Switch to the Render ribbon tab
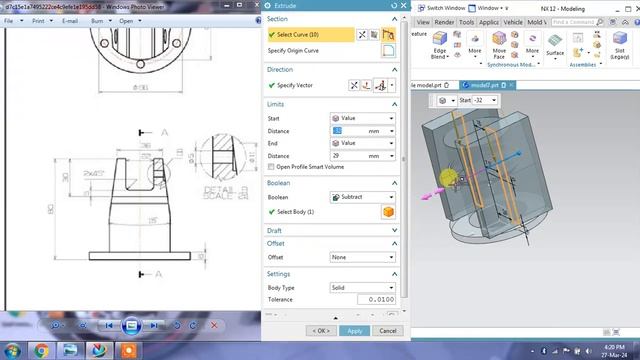This screenshot has width=640, height=360. click(444, 22)
